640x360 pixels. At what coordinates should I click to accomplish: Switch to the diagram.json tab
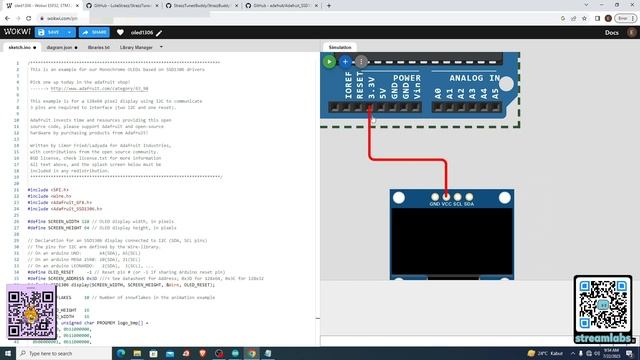pos(62,47)
